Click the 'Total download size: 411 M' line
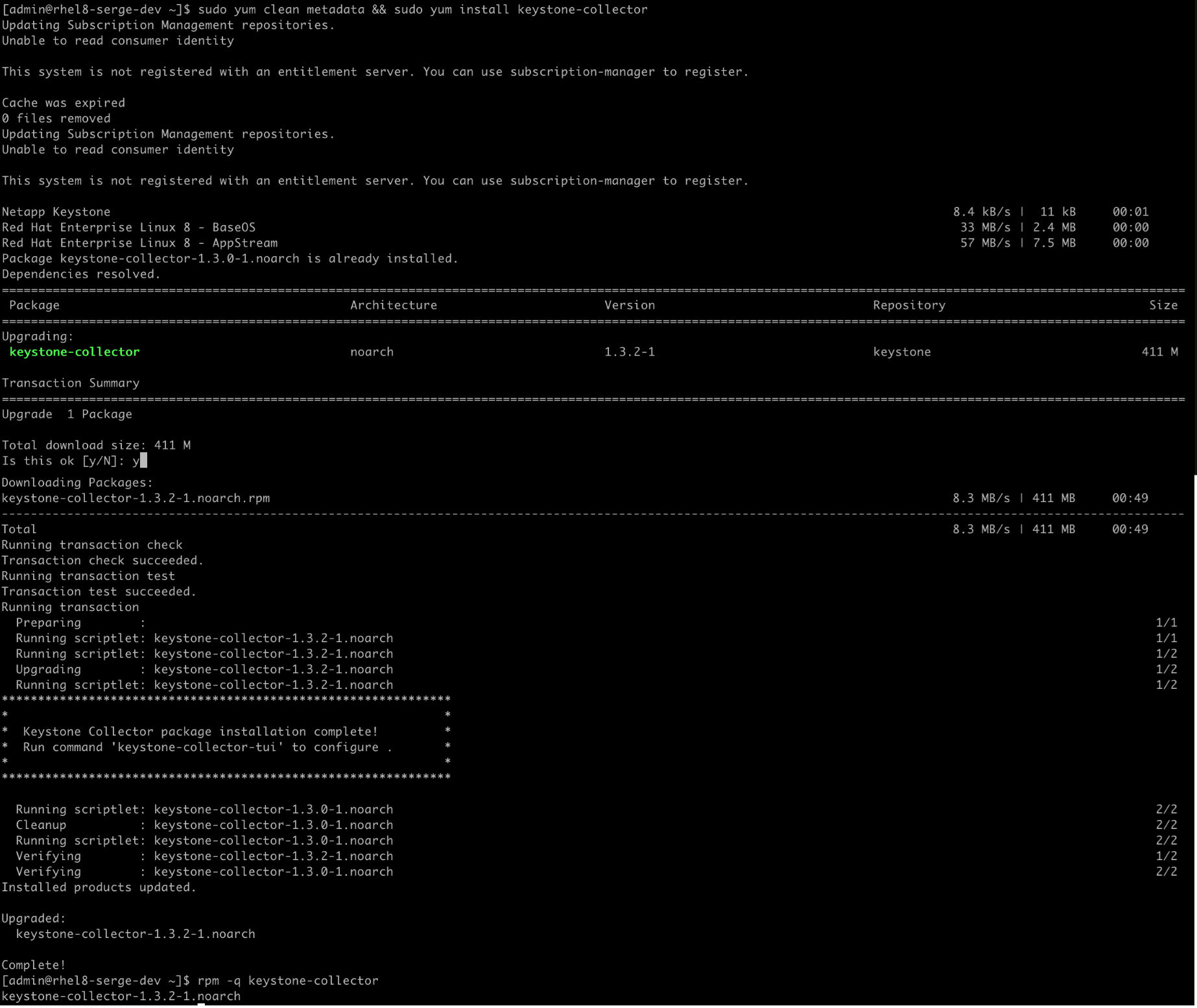The image size is (1197, 1008). click(x=96, y=446)
